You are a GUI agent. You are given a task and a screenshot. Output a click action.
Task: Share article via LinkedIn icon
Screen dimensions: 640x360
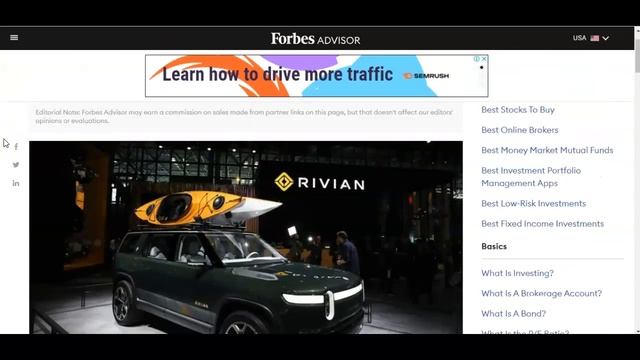point(16,183)
